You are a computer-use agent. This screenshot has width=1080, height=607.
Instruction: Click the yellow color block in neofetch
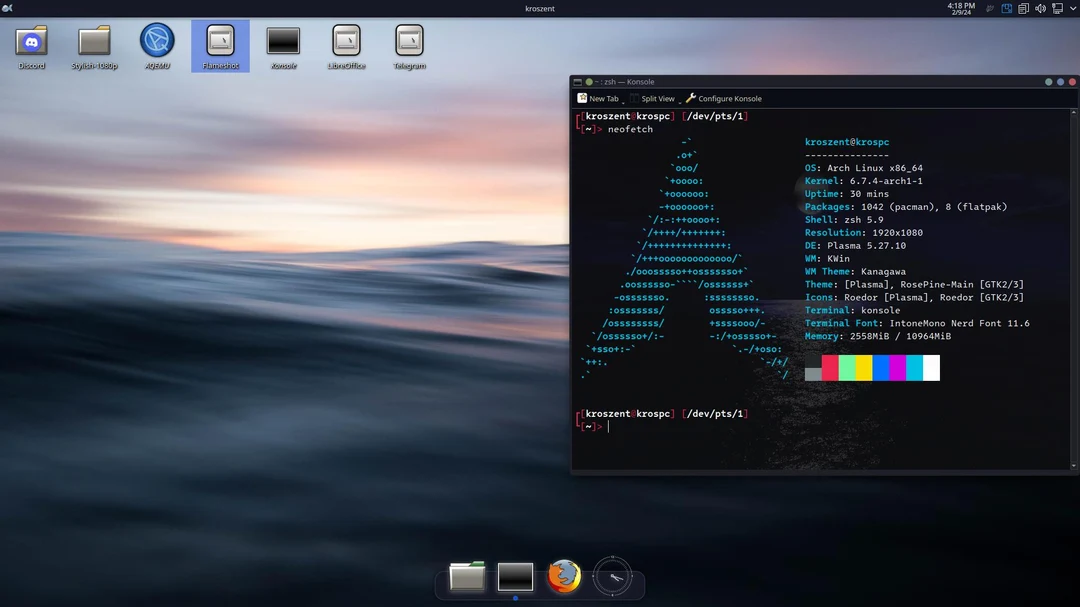click(864, 368)
